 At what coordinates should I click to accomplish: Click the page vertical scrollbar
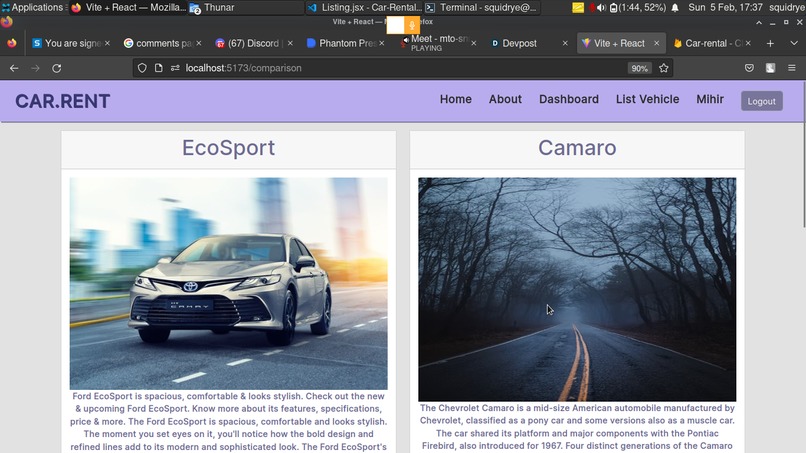coord(803,154)
